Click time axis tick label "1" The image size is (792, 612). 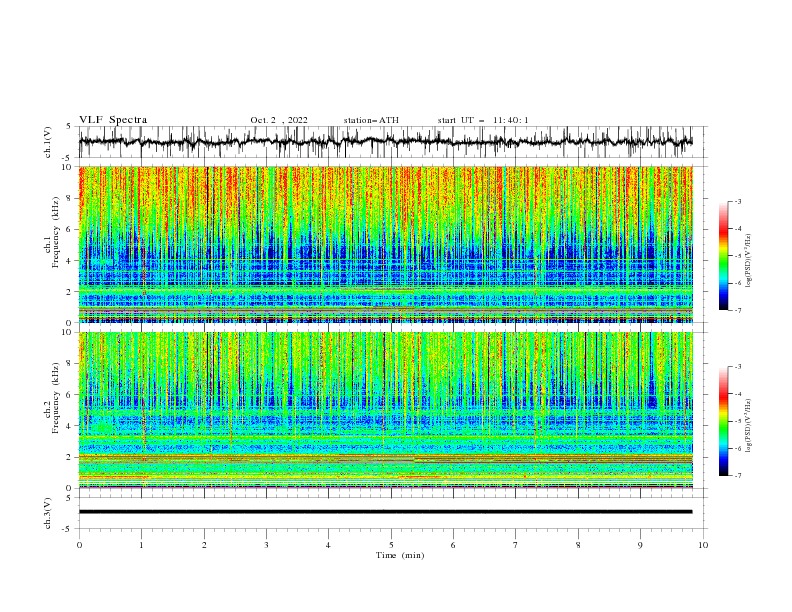[x=141, y=545]
